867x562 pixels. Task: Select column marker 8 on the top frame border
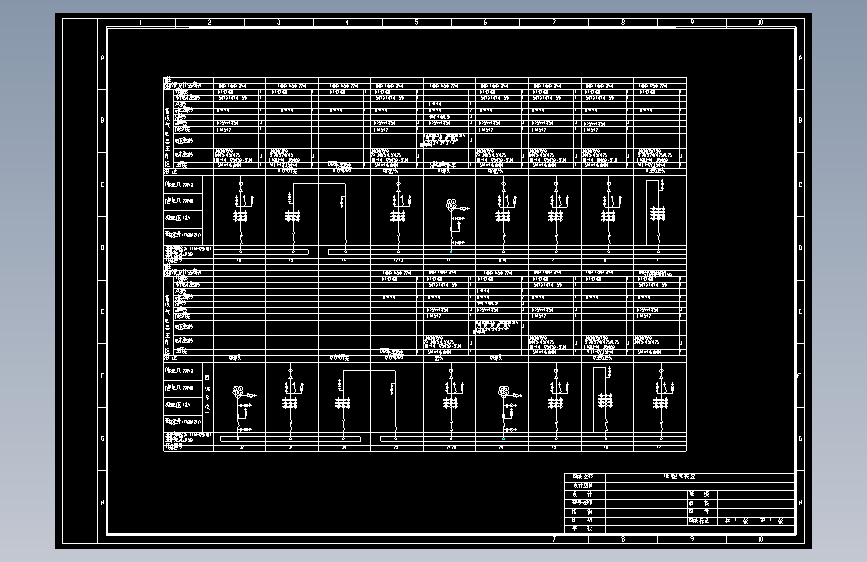point(623,23)
